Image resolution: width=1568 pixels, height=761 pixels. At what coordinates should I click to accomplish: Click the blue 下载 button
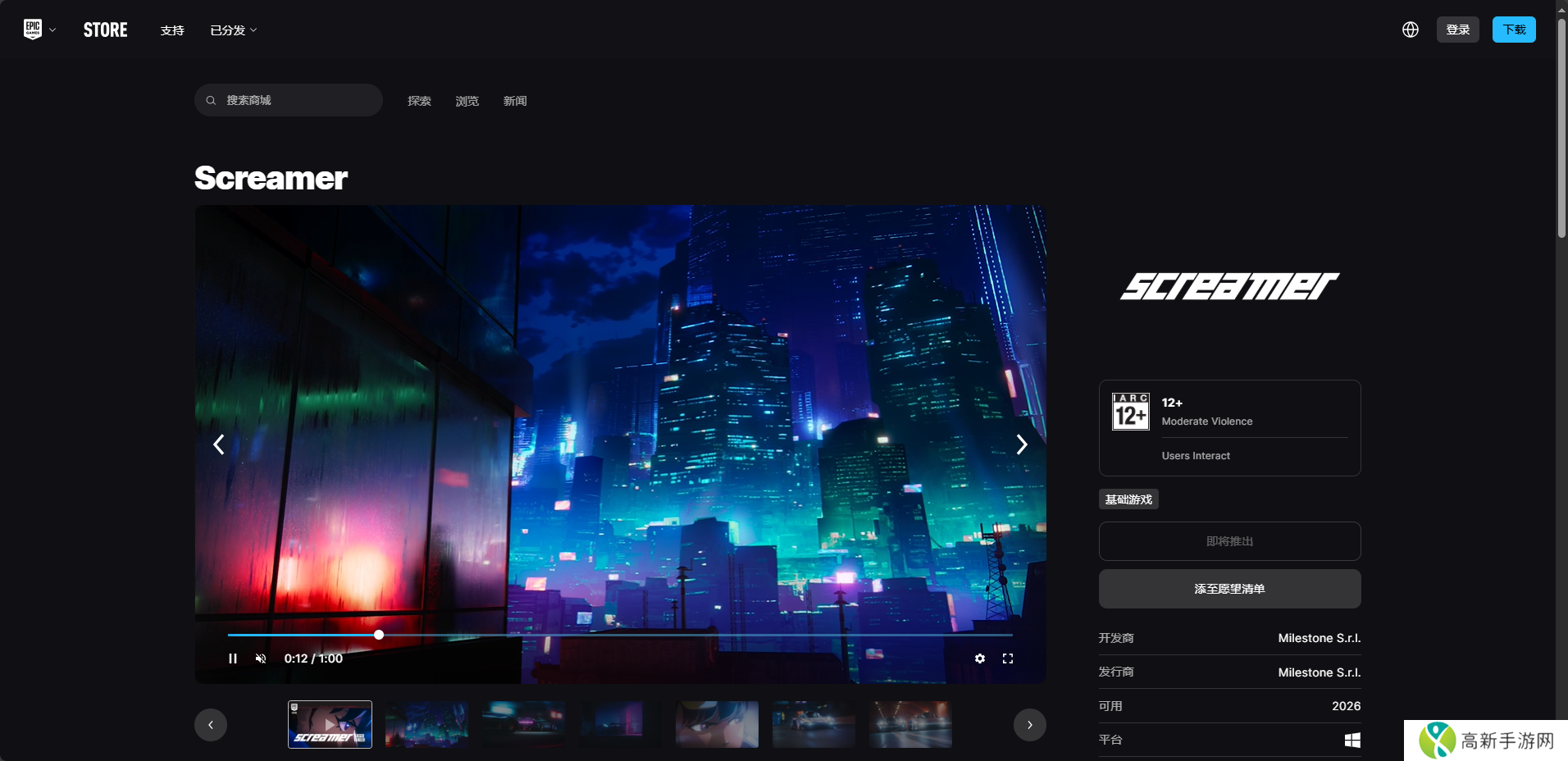pos(1513,30)
